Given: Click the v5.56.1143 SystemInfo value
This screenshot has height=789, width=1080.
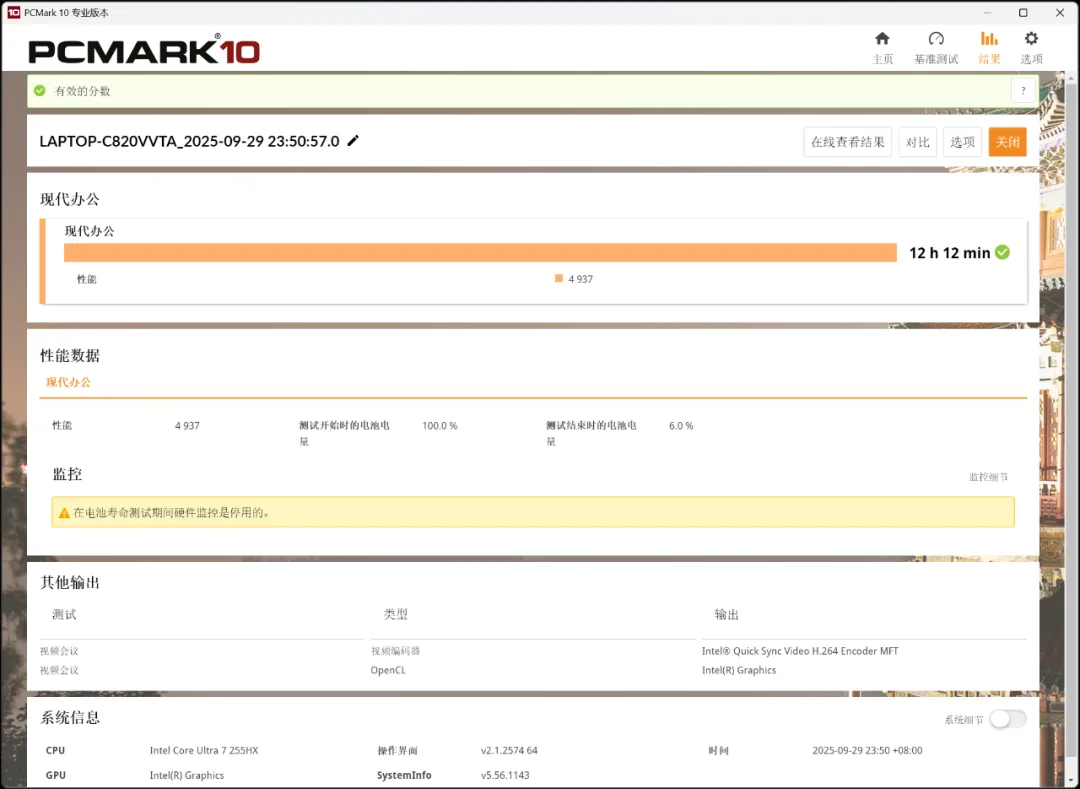Looking at the screenshot, I should tap(505, 775).
